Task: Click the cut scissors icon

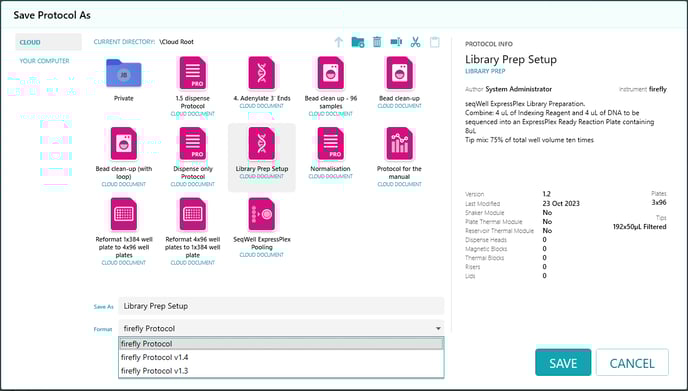Action: click(415, 42)
